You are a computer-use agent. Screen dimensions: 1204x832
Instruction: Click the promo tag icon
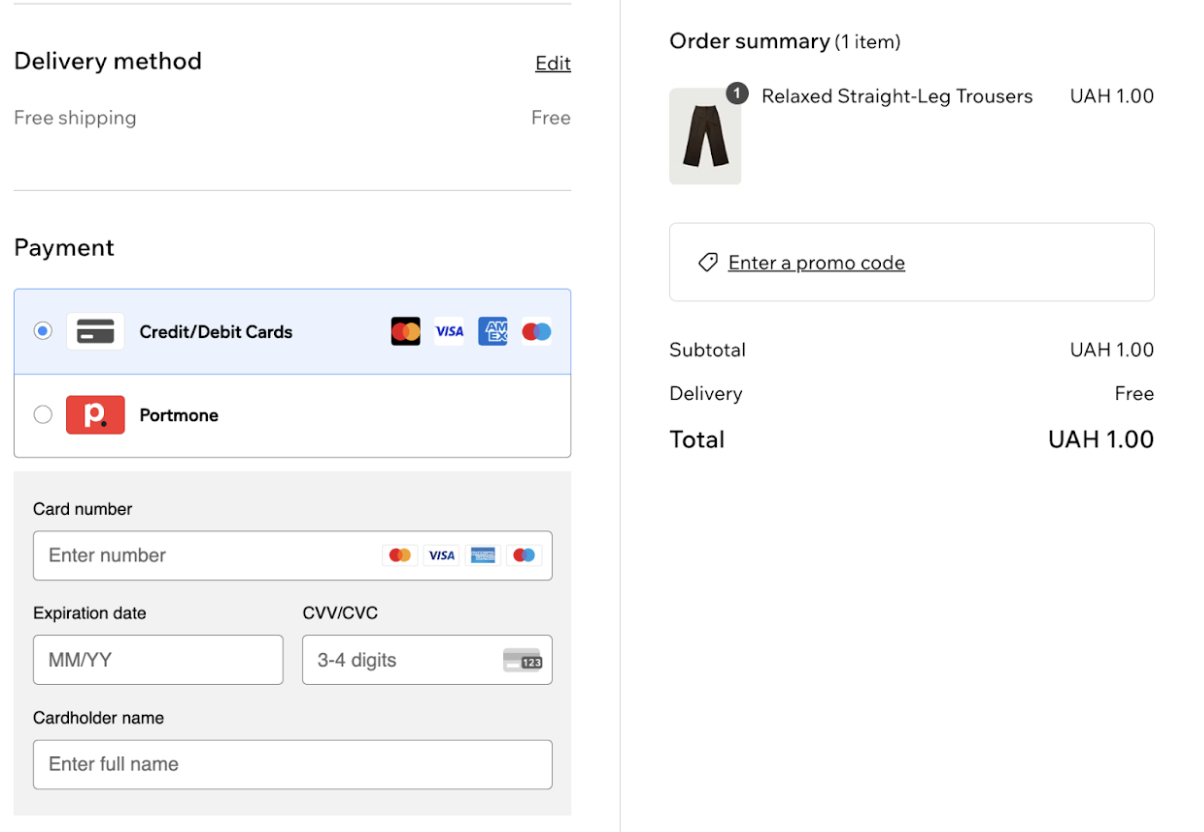707,262
